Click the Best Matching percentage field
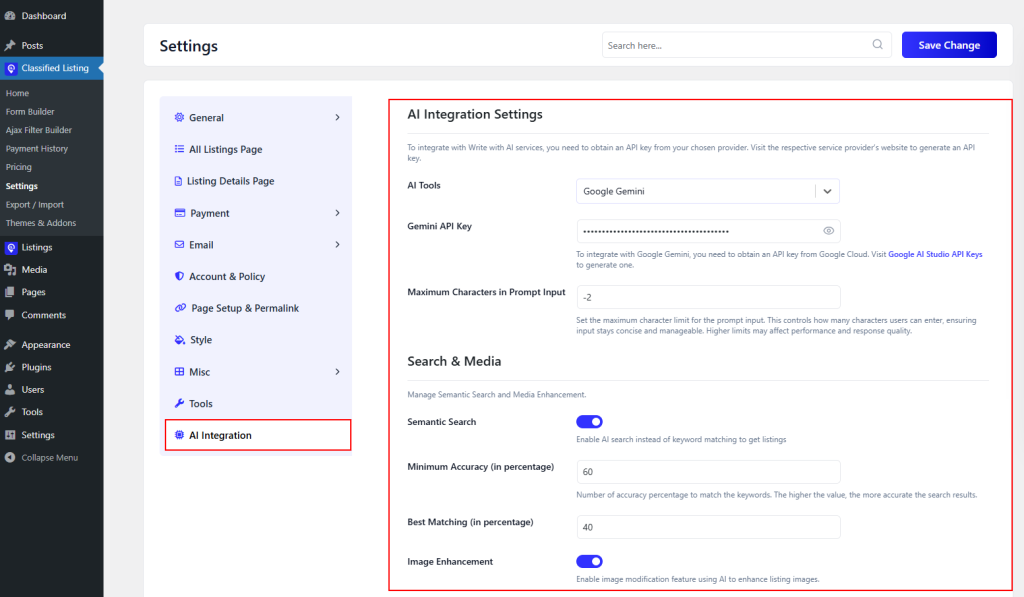The image size is (1024, 597). coord(708,527)
